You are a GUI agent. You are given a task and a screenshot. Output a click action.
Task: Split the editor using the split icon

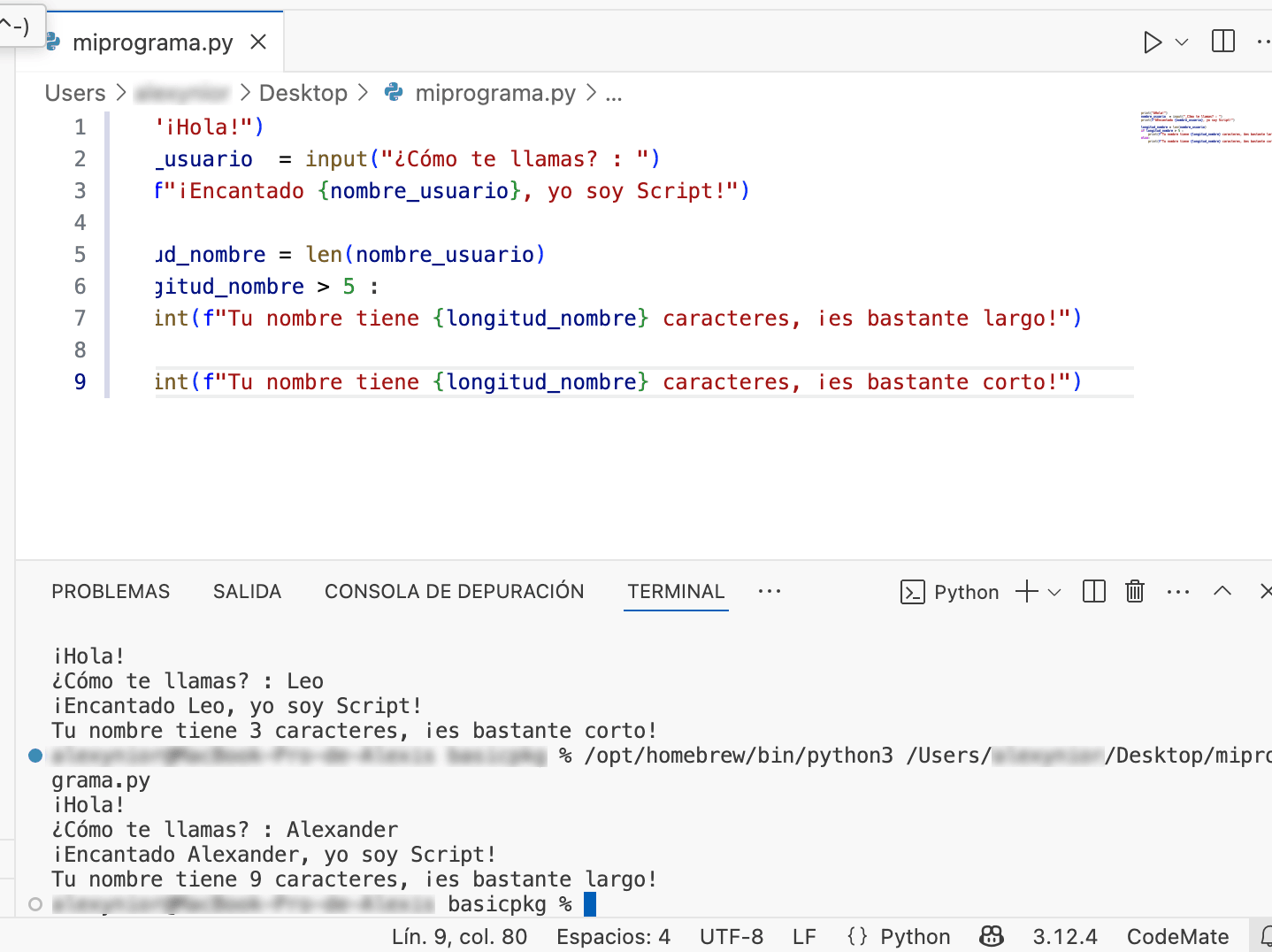point(1222,41)
